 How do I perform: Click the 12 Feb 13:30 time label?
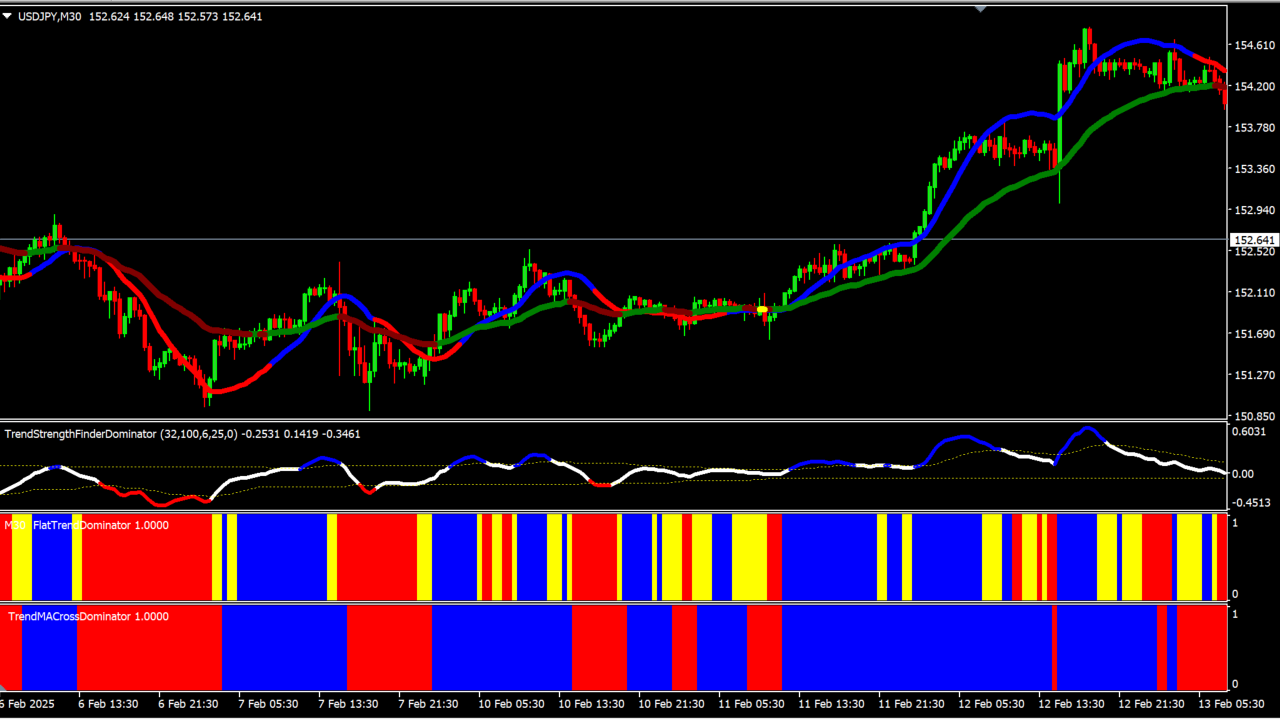pyautogui.click(x=1071, y=705)
